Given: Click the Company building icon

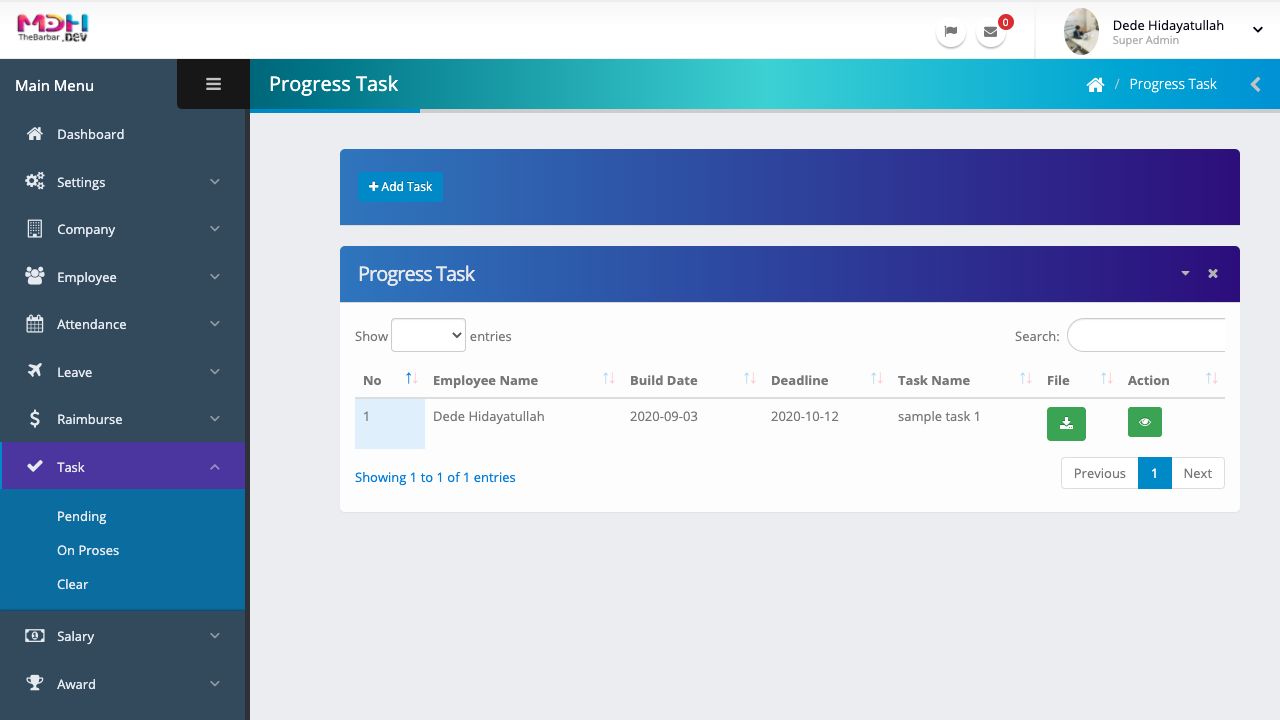Looking at the screenshot, I should 35,229.
